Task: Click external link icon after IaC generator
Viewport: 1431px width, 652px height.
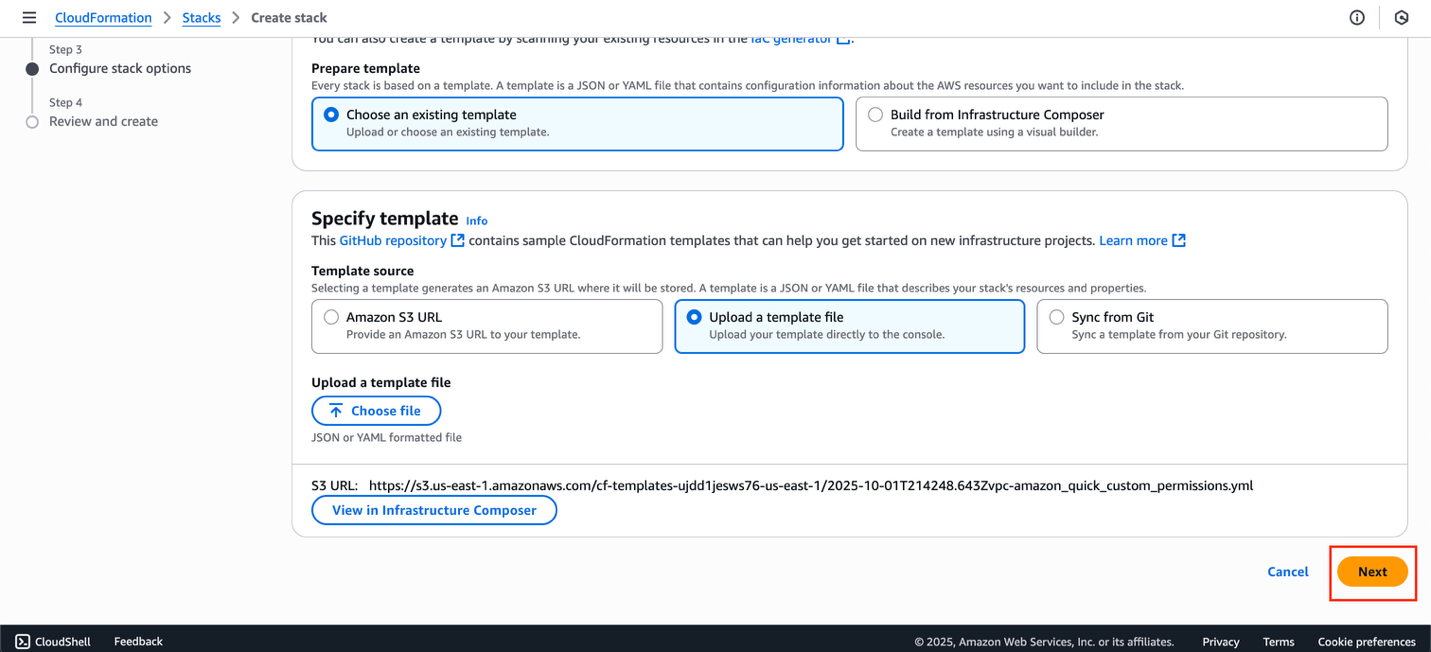Action: pos(843,39)
